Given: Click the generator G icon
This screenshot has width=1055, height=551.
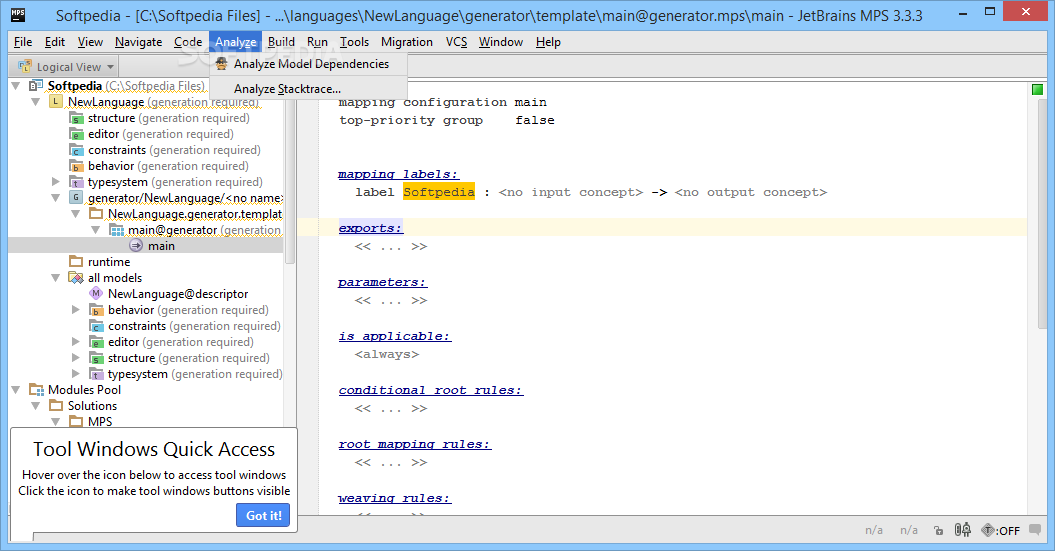Looking at the screenshot, I should pos(76,198).
